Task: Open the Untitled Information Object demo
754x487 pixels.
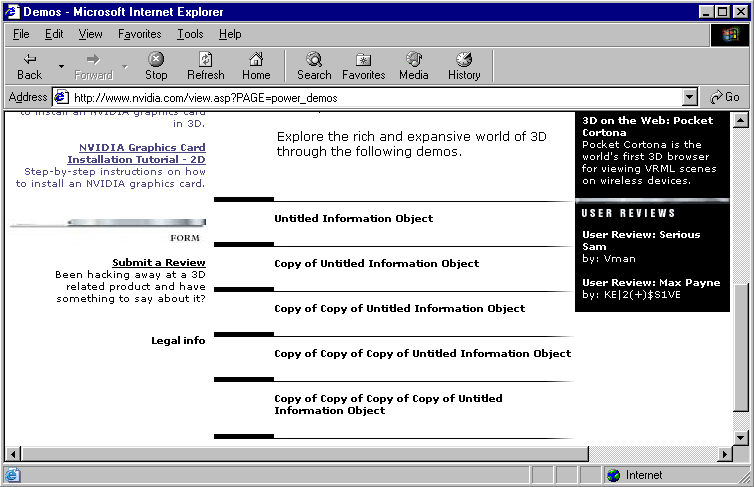Action: click(353, 218)
